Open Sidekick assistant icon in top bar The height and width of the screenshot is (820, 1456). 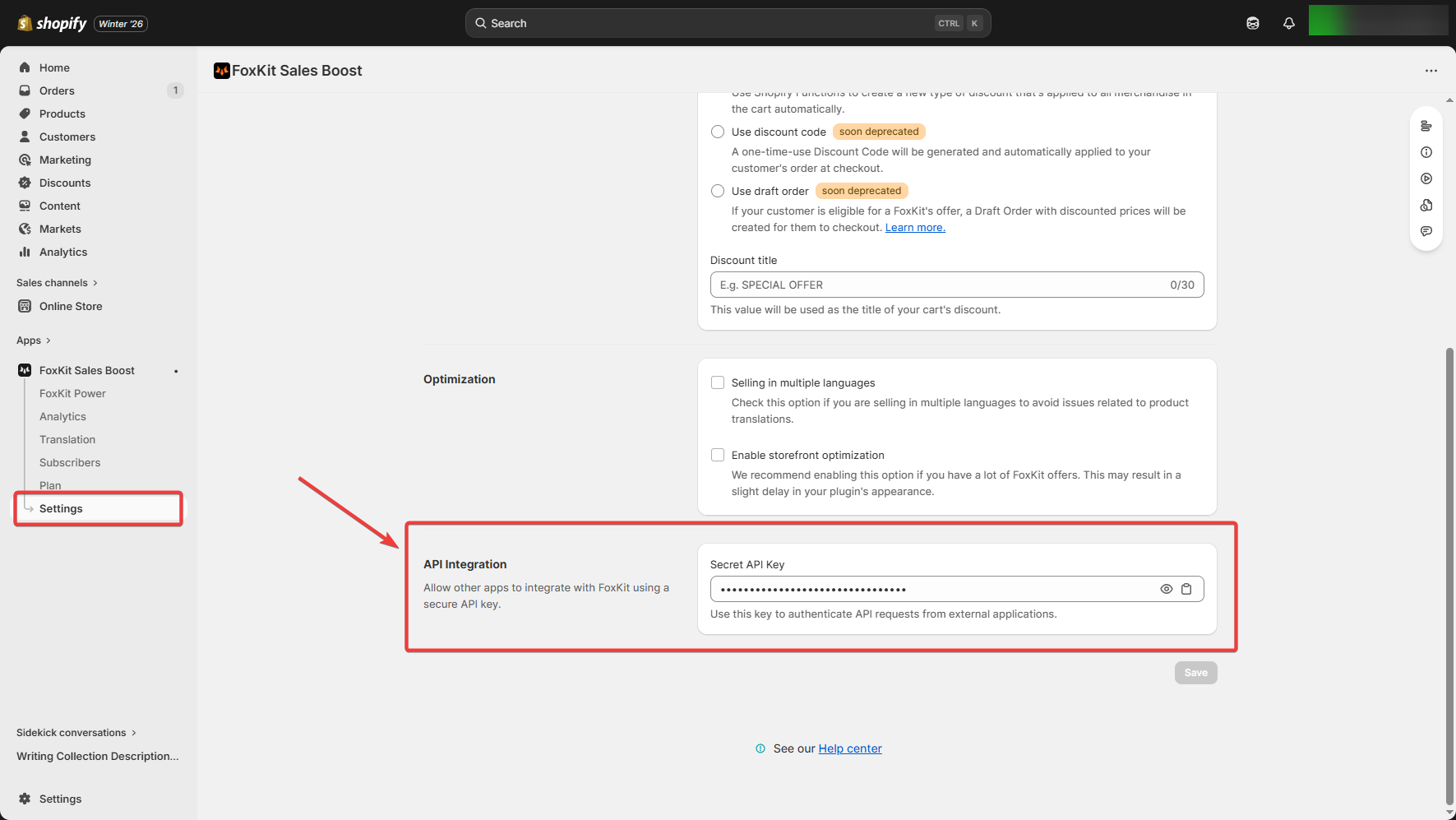(x=1252, y=23)
